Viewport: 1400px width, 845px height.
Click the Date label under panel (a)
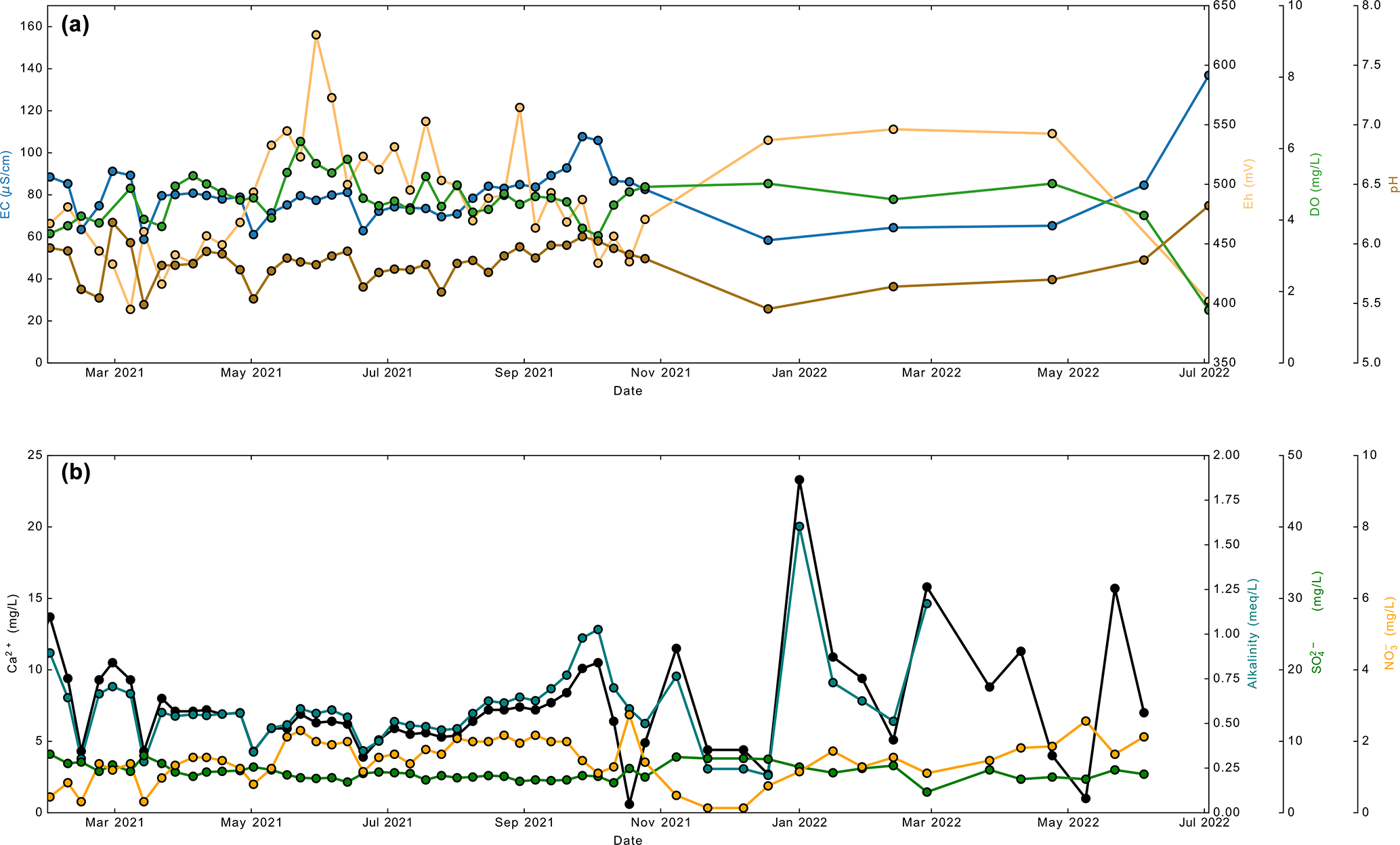(628, 391)
